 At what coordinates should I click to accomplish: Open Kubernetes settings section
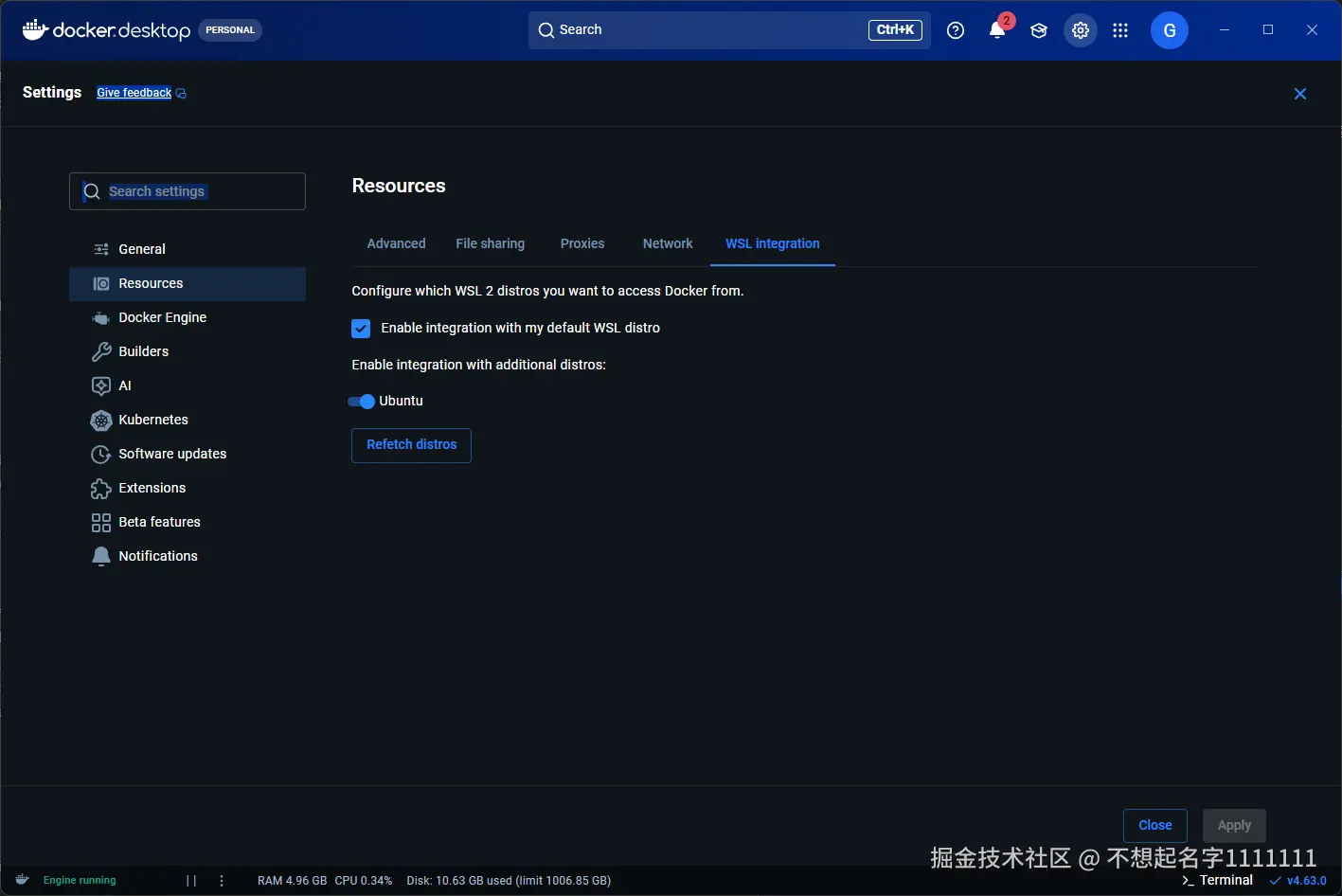point(188,420)
